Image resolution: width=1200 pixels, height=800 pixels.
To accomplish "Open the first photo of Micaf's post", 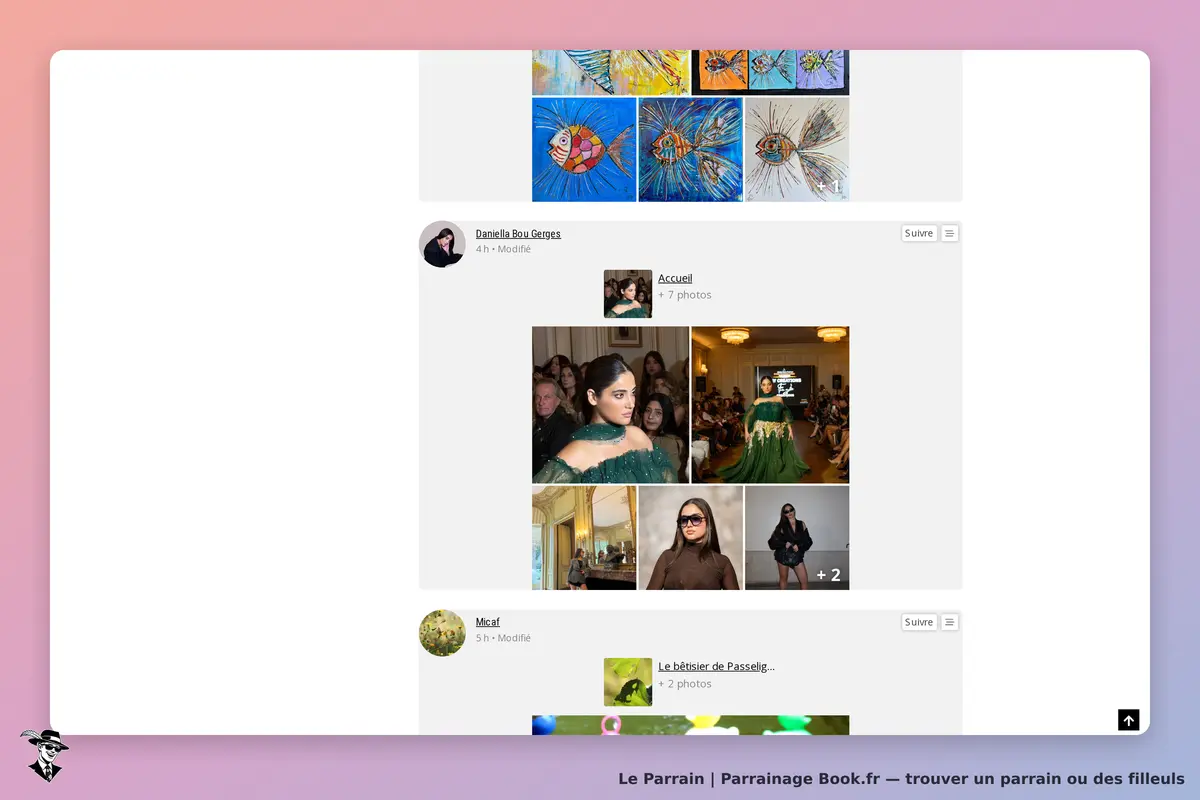I will (x=690, y=725).
